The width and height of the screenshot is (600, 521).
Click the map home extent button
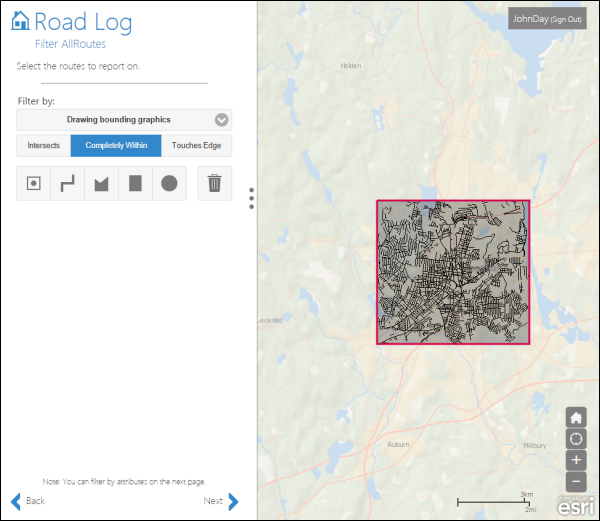click(x=577, y=418)
